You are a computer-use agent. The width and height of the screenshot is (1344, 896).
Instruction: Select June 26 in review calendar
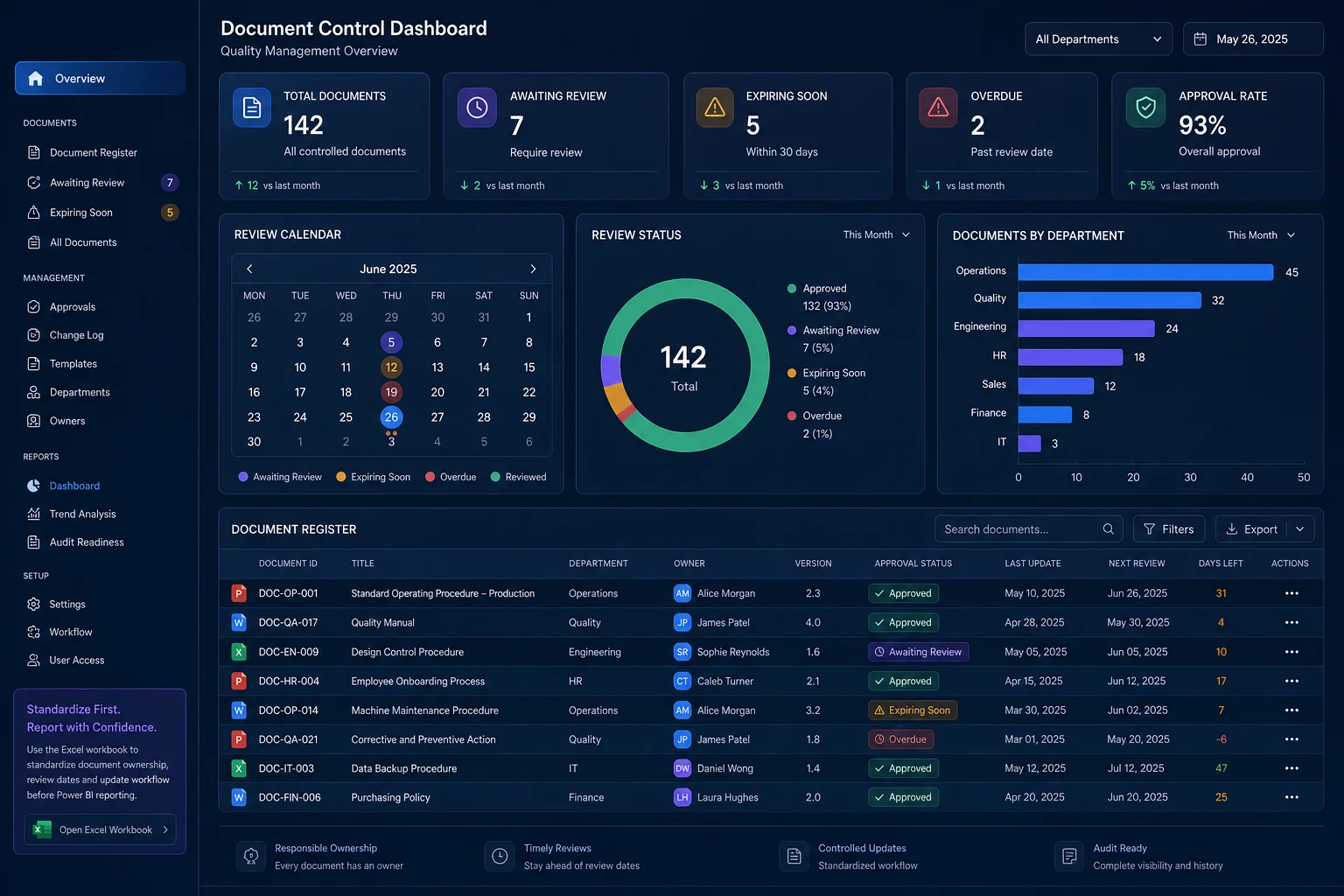pos(391,417)
